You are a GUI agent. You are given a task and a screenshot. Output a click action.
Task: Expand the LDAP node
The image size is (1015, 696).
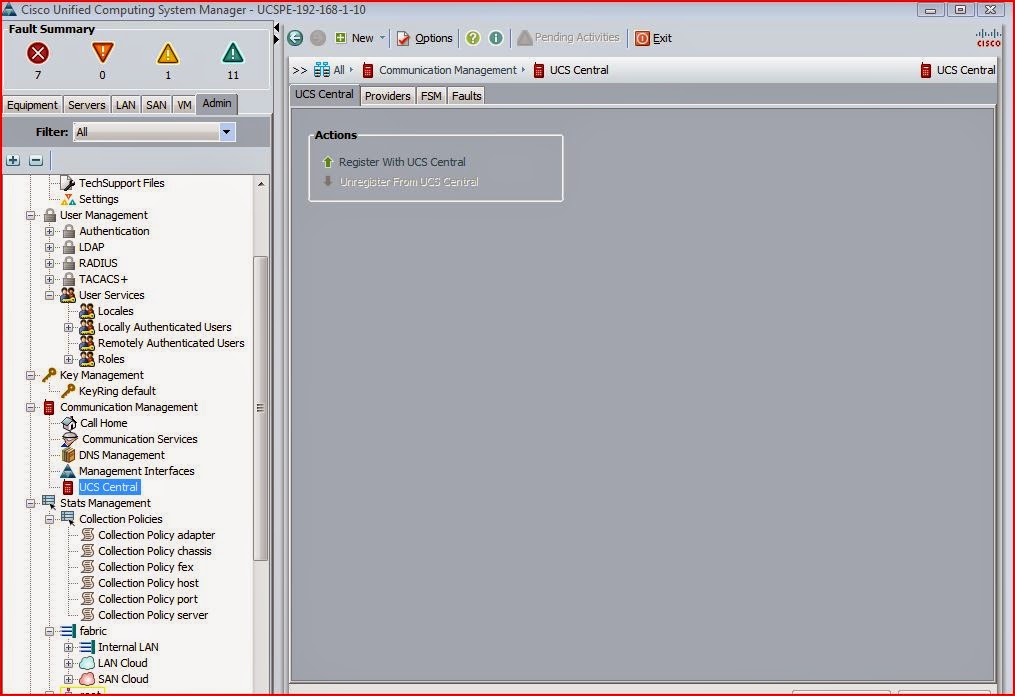[49, 247]
